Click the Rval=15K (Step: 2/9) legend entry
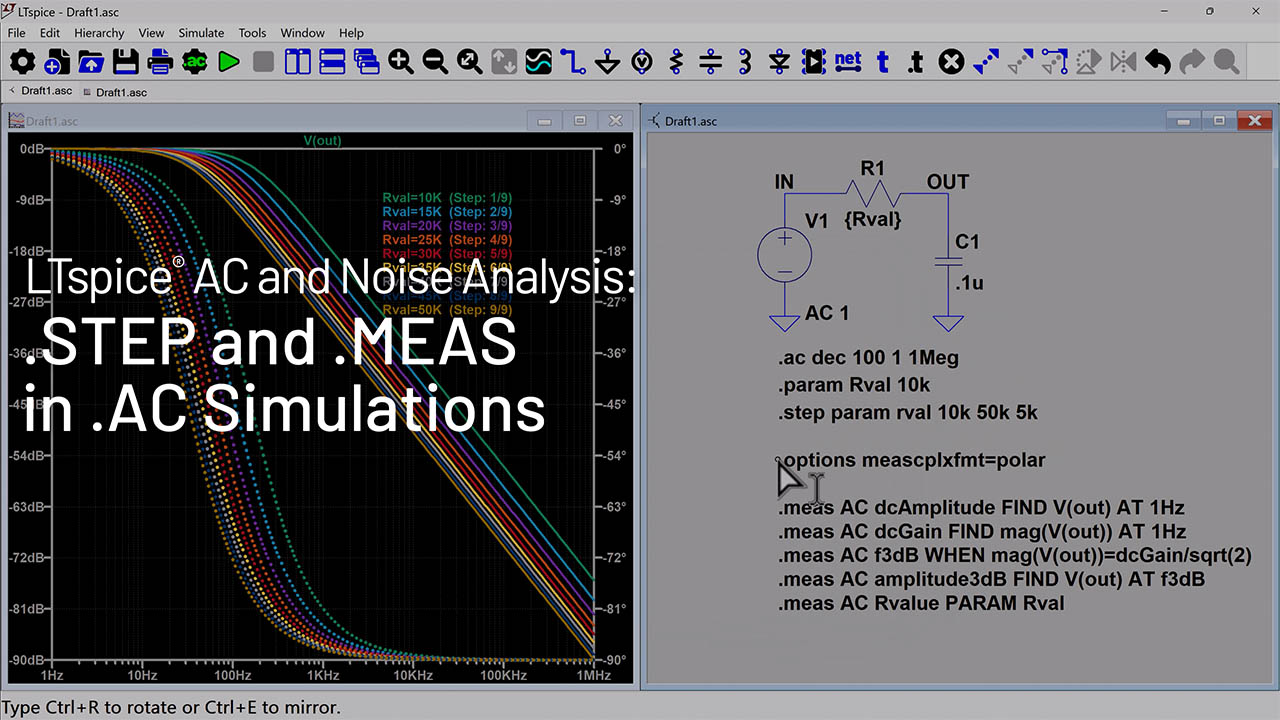 [448, 212]
